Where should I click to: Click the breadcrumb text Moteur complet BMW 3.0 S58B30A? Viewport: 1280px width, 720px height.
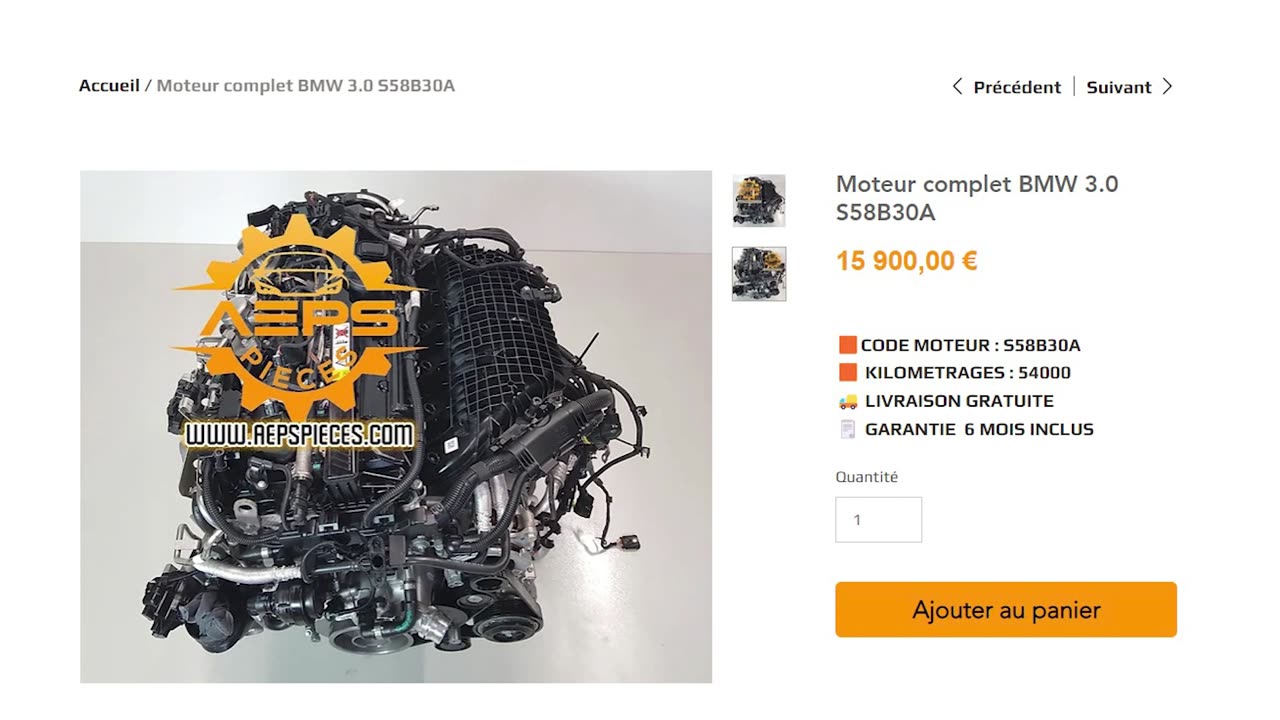pos(306,86)
